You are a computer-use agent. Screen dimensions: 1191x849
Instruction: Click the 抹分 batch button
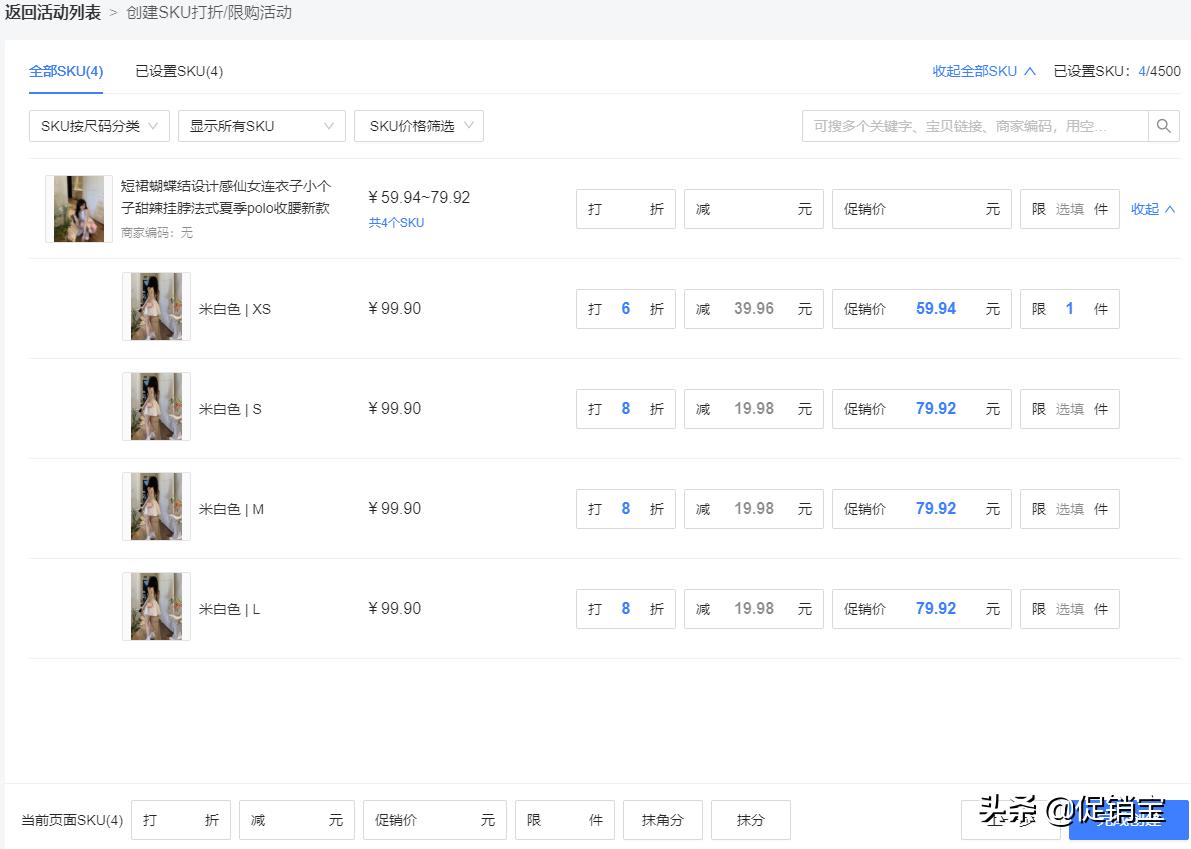tap(751, 820)
